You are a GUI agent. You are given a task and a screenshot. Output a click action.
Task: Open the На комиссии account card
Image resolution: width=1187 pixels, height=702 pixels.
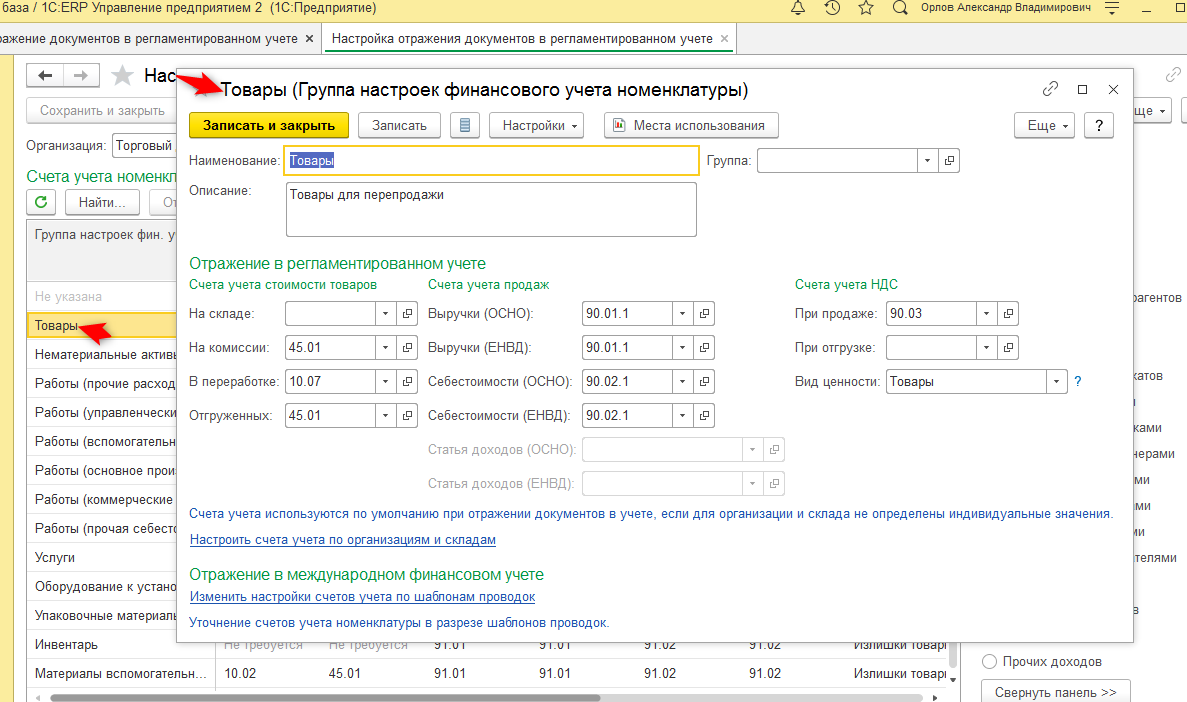407,348
